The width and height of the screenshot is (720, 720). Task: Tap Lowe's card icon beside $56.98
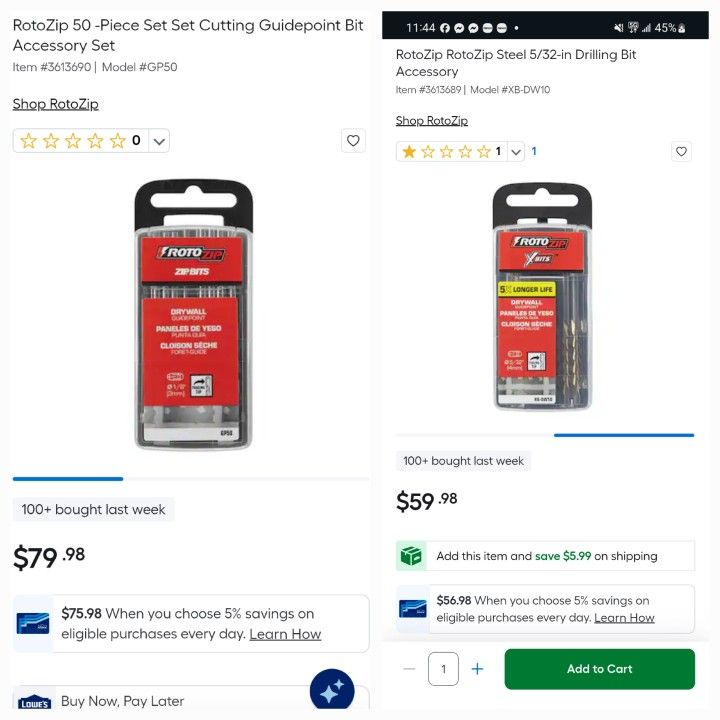tap(412, 609)
